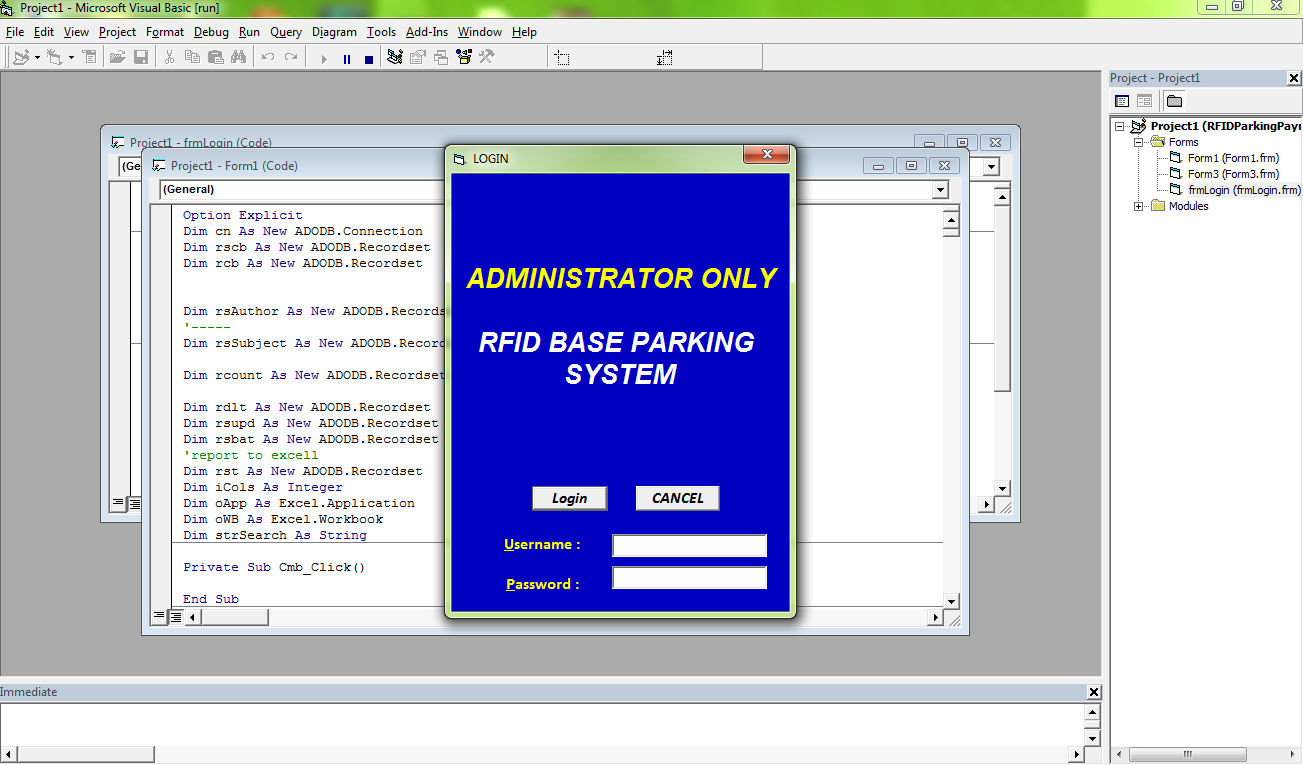1303x765 pixels.
Task: Open the Properties Window toolbar icon
Action: click(x=418, y=57)
